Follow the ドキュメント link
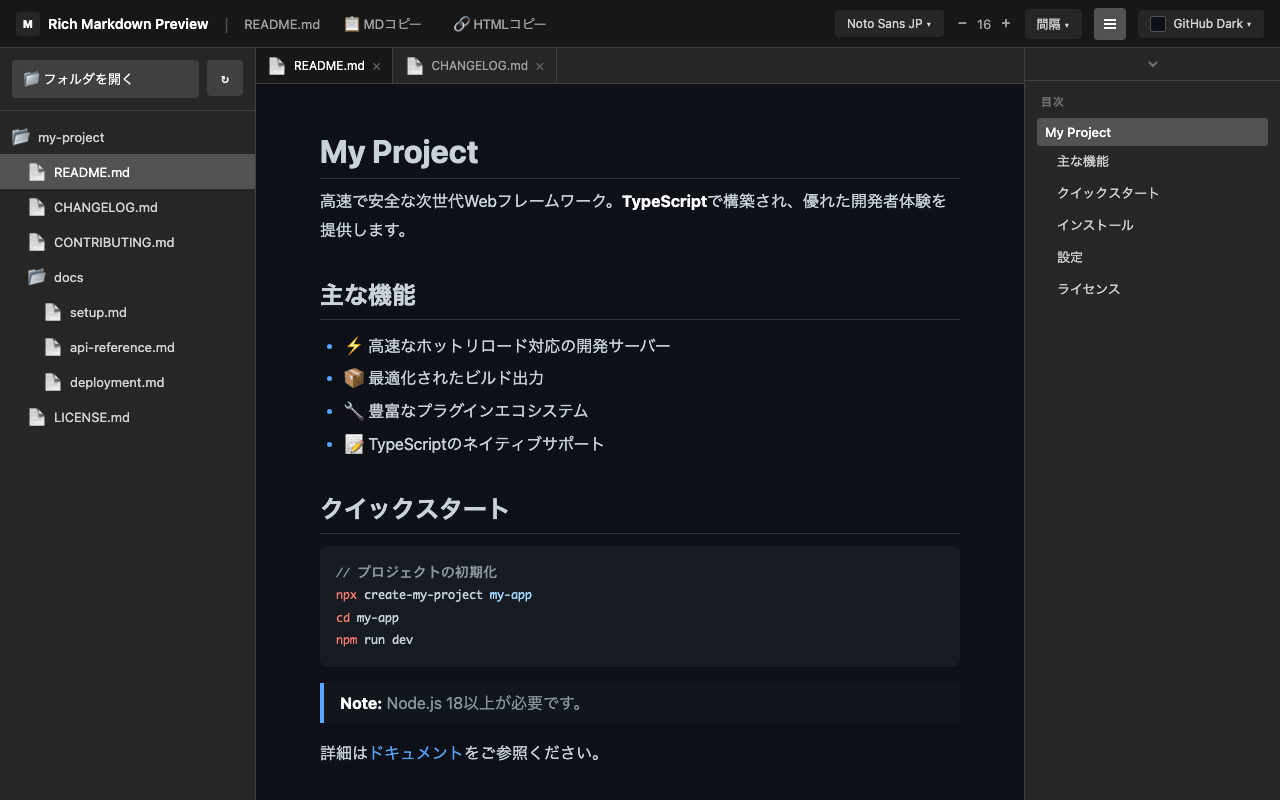 pos(416,753)
